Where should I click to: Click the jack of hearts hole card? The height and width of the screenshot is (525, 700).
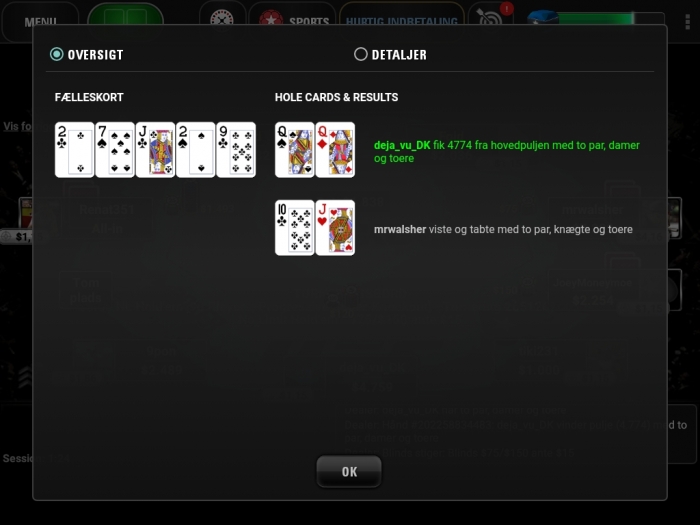pyautogui.click(x=335, y=228)
